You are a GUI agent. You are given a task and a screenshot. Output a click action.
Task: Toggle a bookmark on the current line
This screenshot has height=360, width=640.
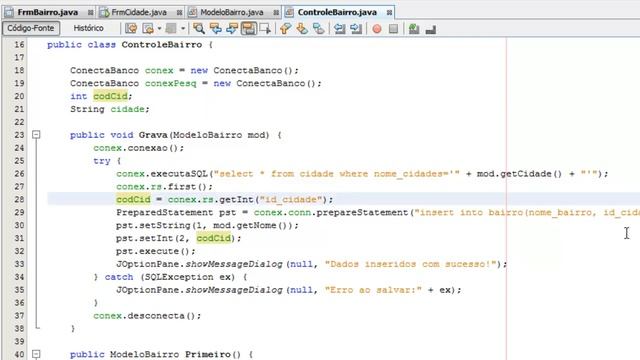(x=318, y=28)
